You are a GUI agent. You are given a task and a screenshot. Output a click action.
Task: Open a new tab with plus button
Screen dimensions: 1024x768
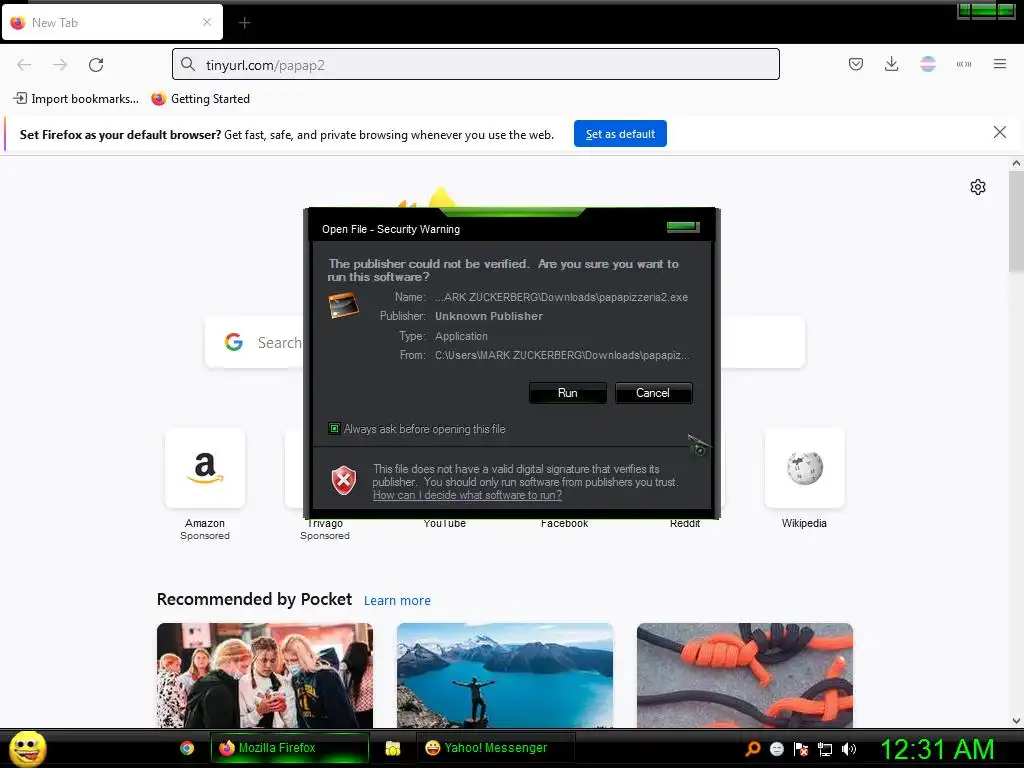coord(244,23)
